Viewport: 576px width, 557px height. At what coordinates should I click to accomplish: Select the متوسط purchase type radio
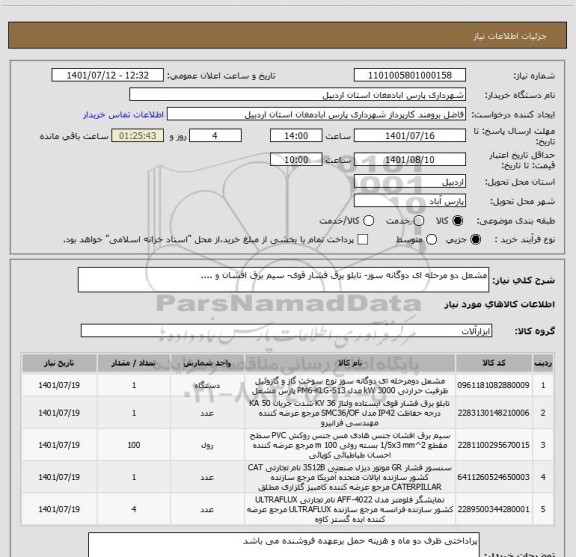coord(431,240)
